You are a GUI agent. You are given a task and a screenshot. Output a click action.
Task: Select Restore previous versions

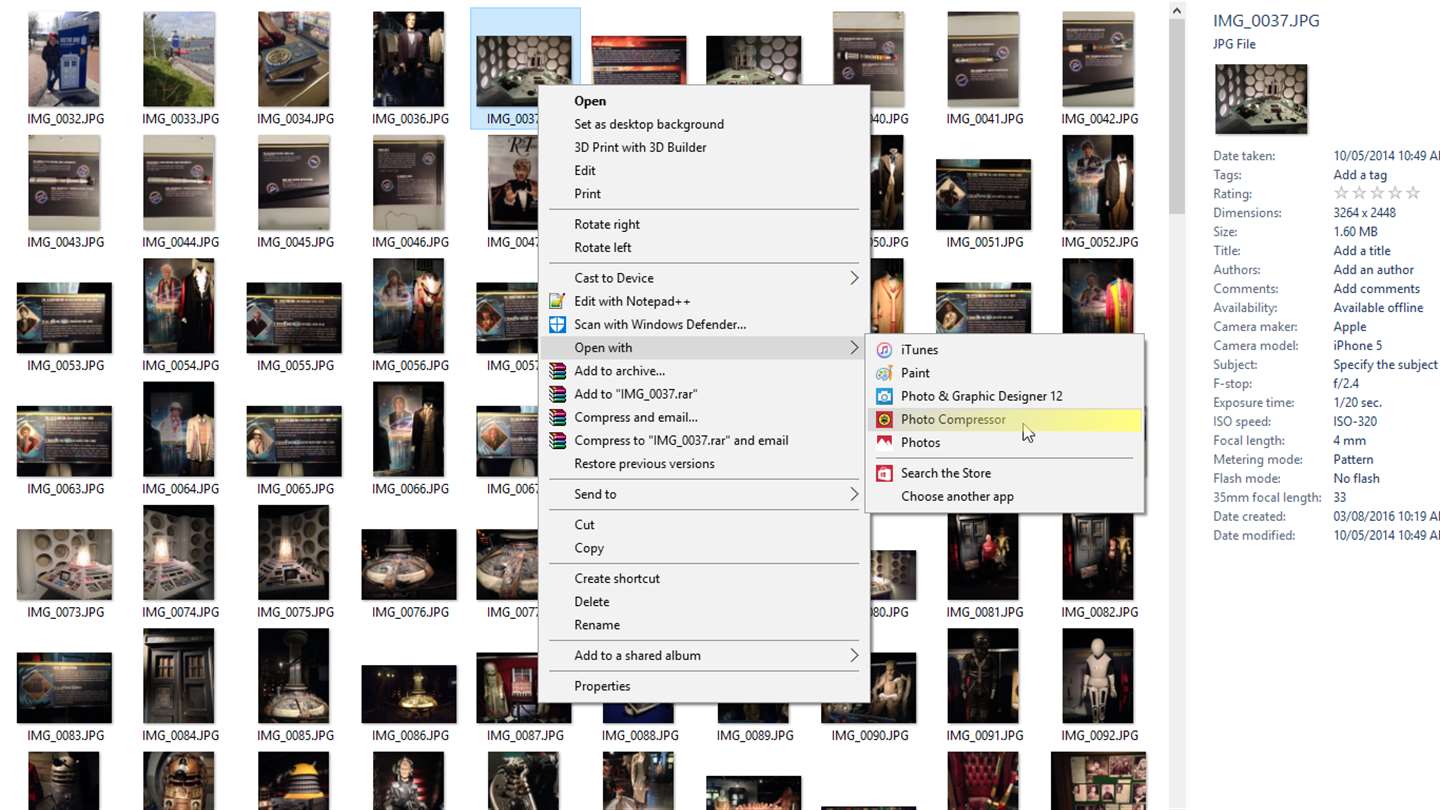[644, 464]
